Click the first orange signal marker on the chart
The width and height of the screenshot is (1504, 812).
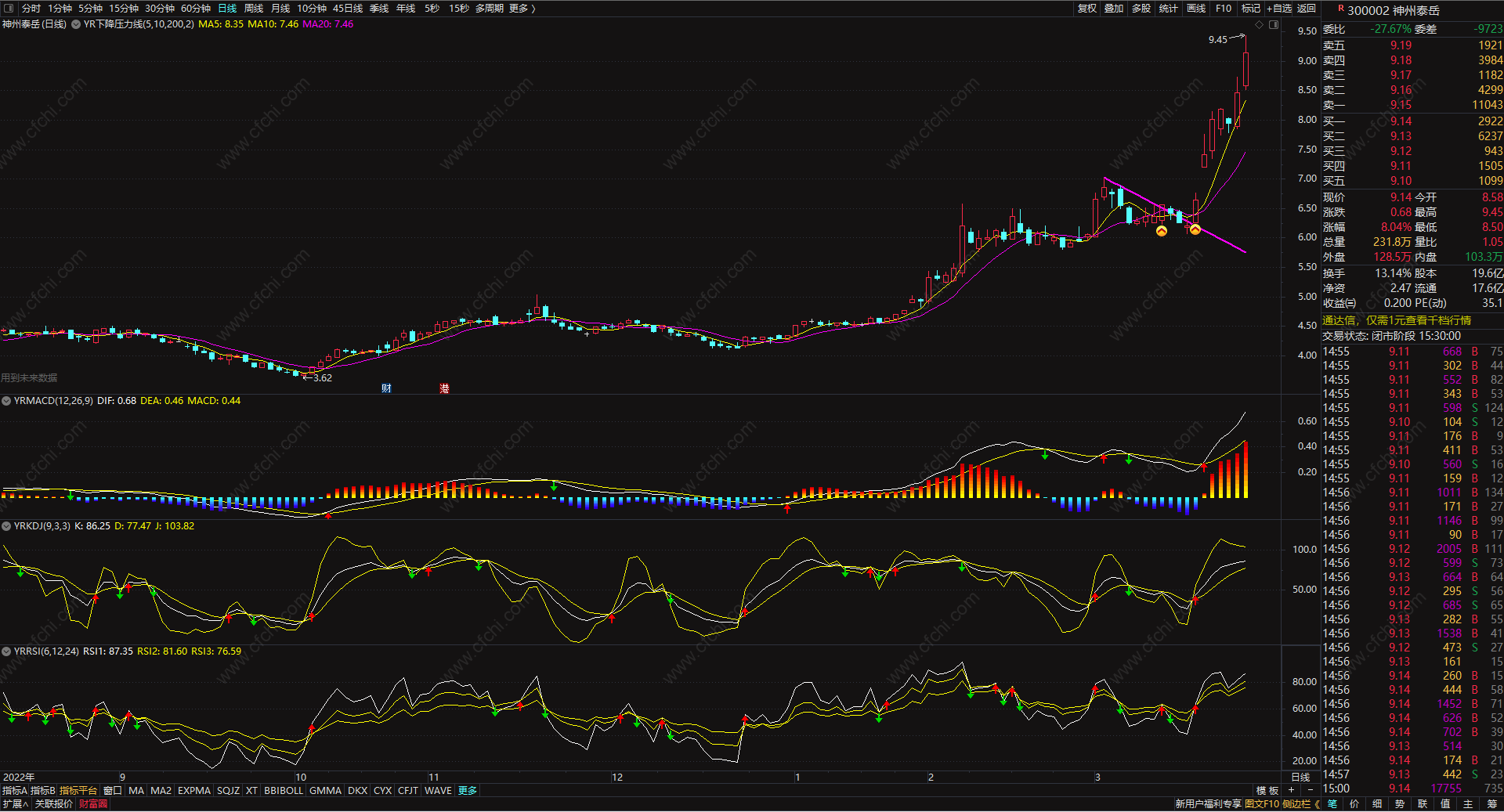click(1161, 230)
